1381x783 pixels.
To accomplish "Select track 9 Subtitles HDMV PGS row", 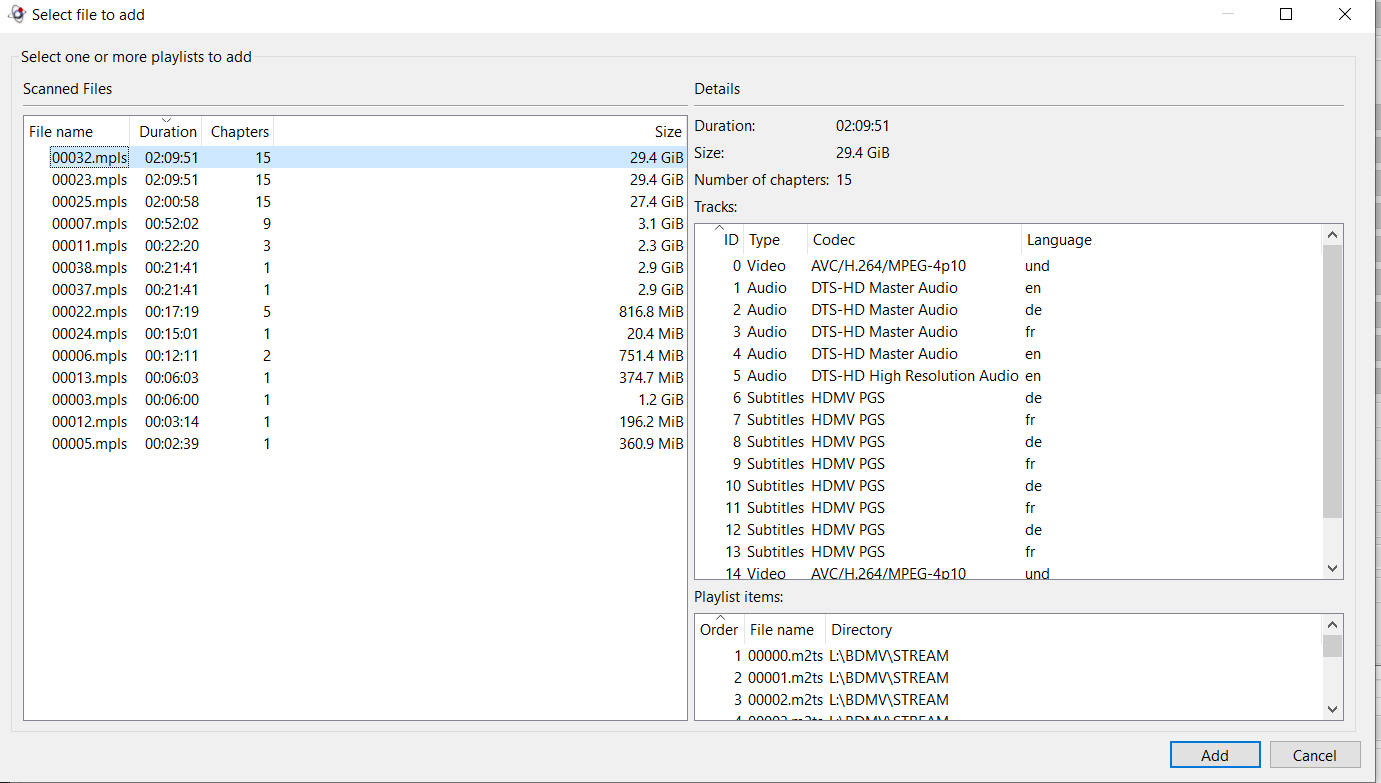I will (1009, 464).
